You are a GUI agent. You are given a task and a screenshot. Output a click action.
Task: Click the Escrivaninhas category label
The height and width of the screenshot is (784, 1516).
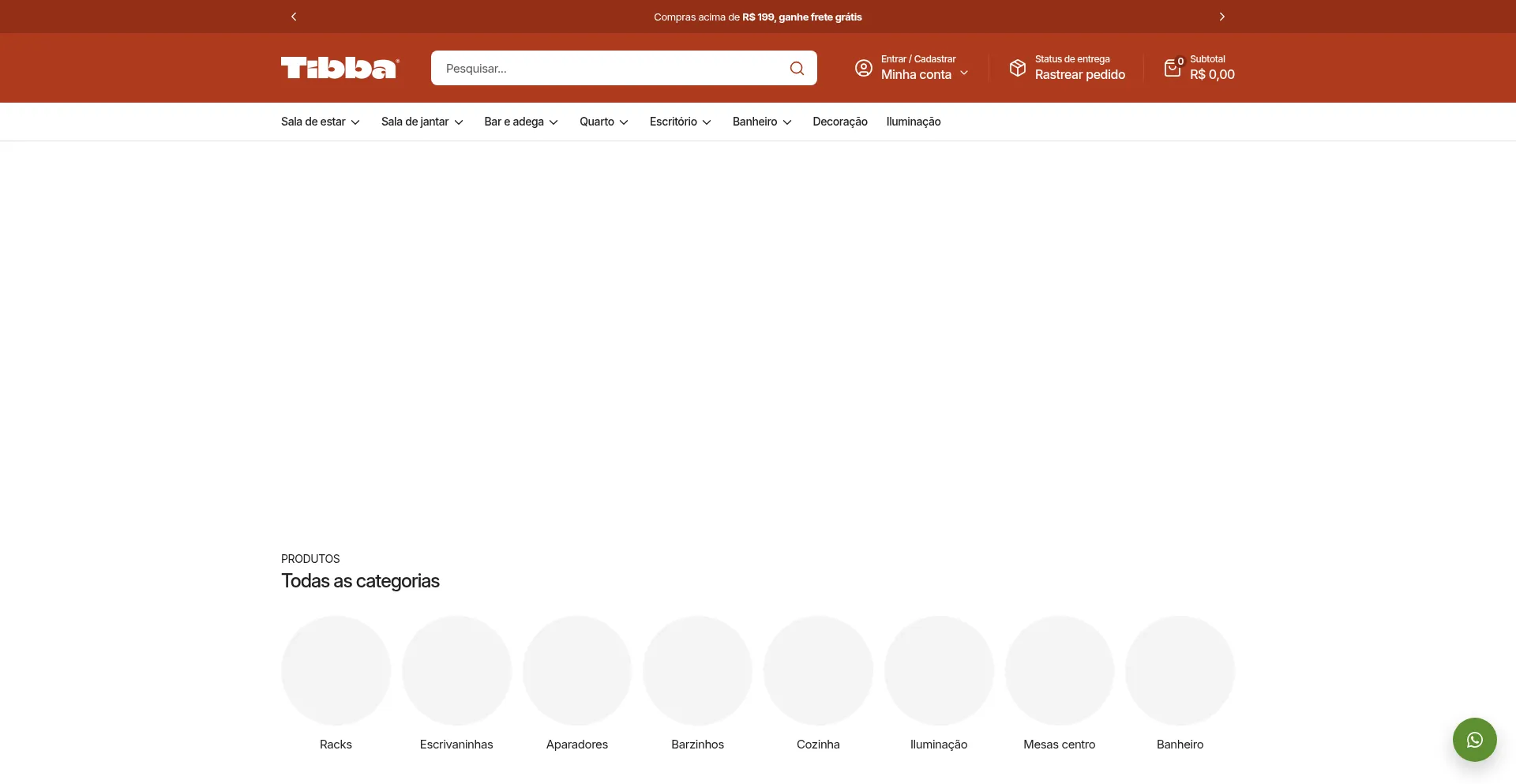point(456,745)
